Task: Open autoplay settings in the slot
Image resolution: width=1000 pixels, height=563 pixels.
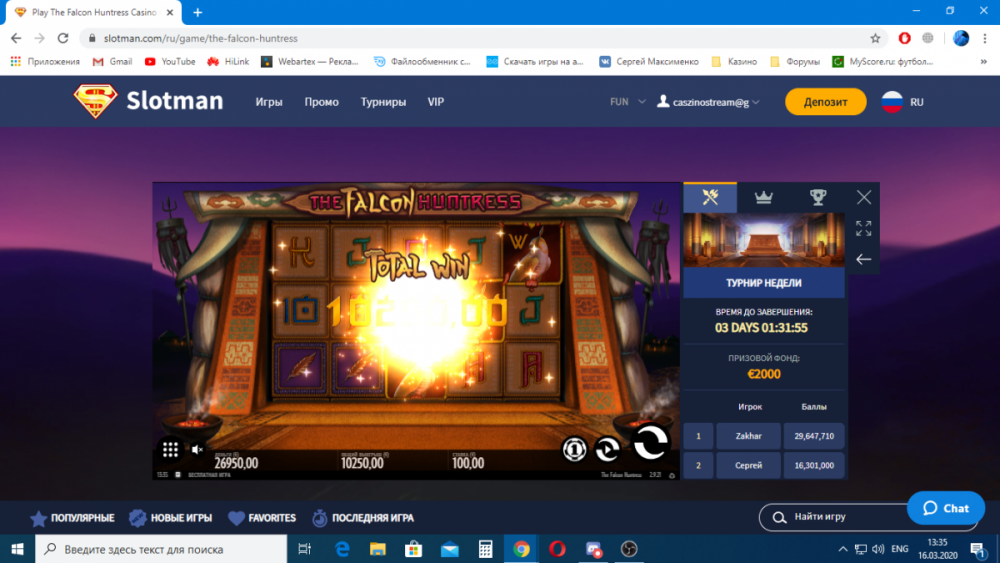Action: click(607, 449)
